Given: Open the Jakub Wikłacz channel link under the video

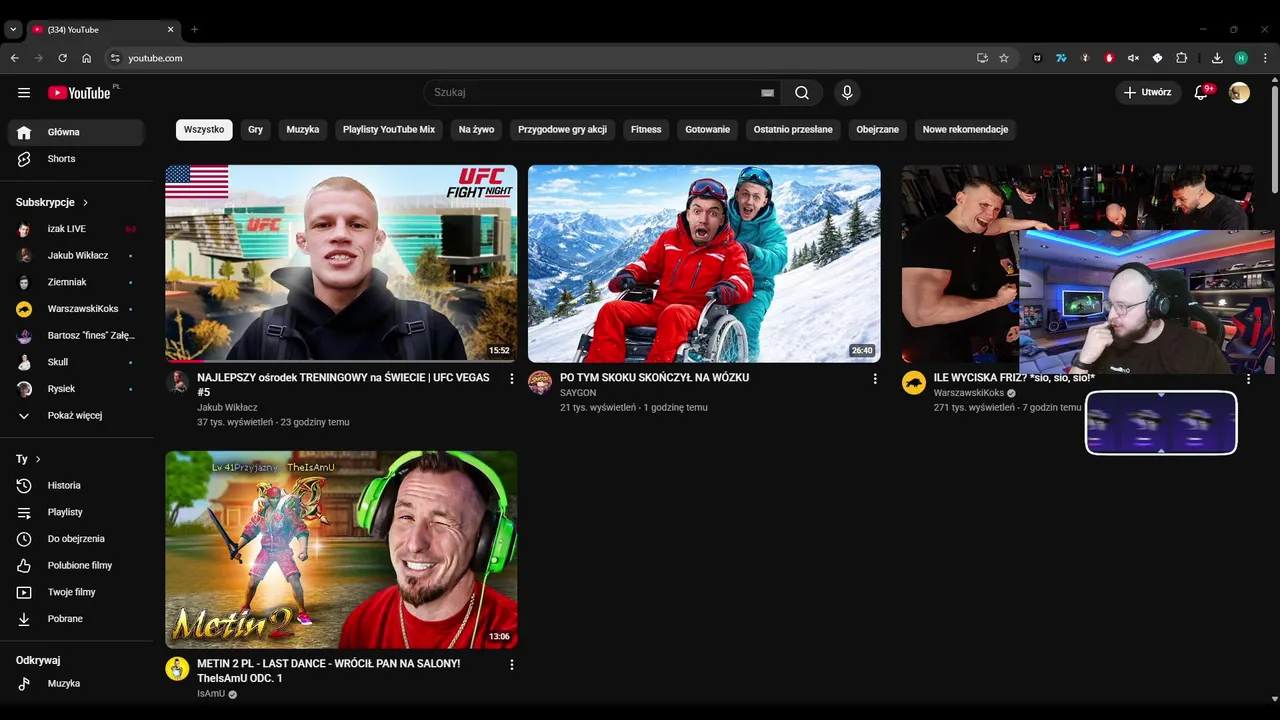Looking at the screenshot, I should 227,408.
